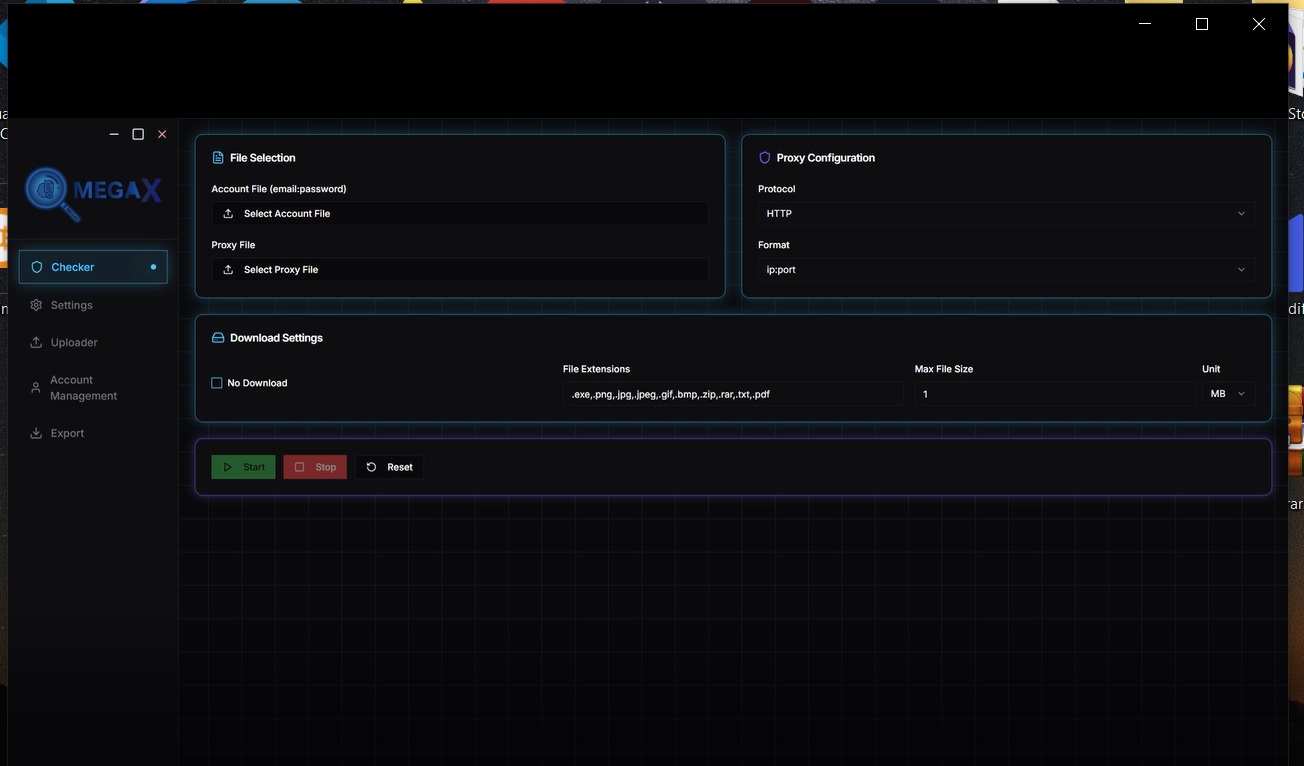Click the Max File Size input
The width and height of the screenshot is (1304, 766).
coord(1054,394)
